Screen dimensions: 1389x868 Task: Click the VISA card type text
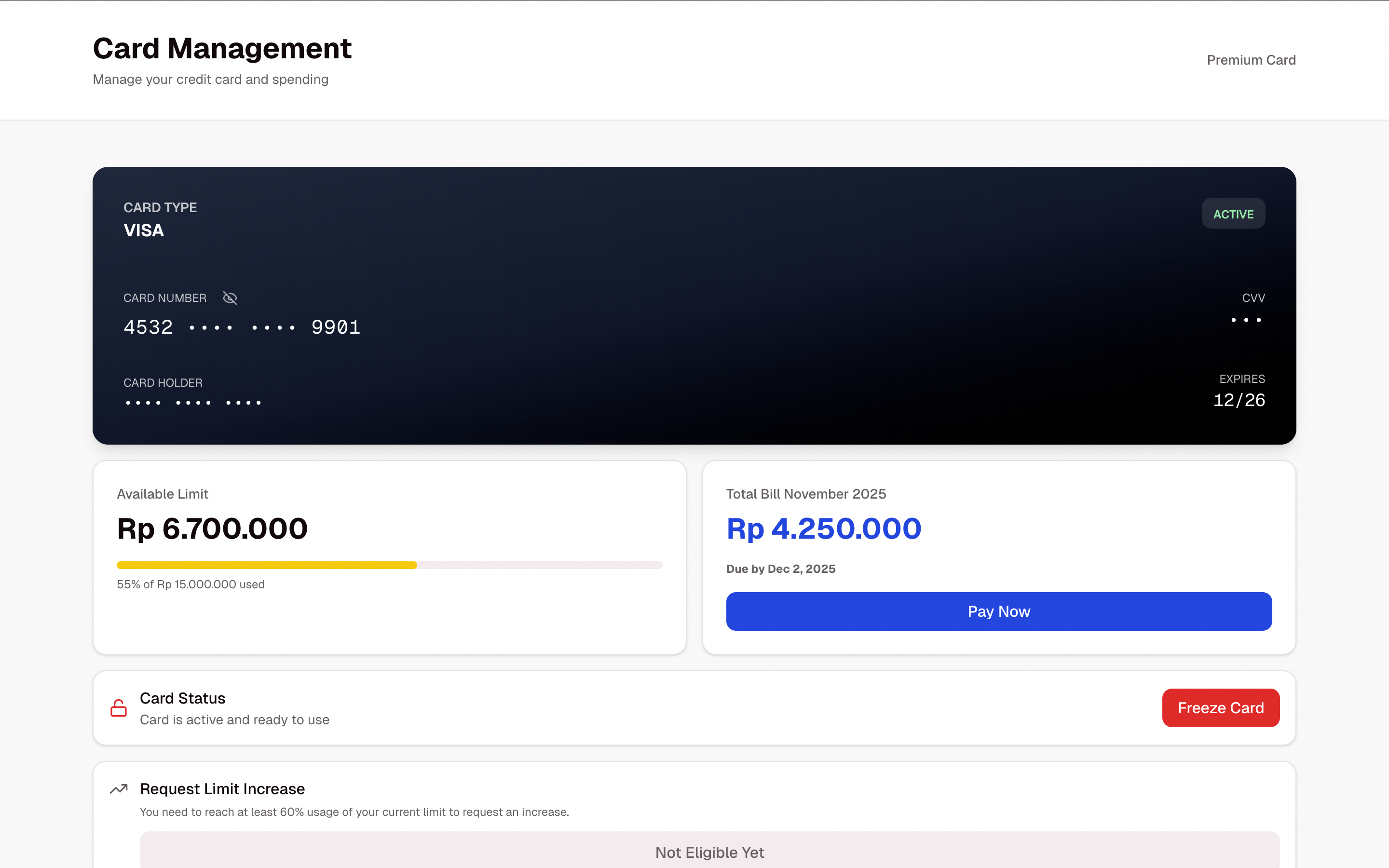(144, 230)
